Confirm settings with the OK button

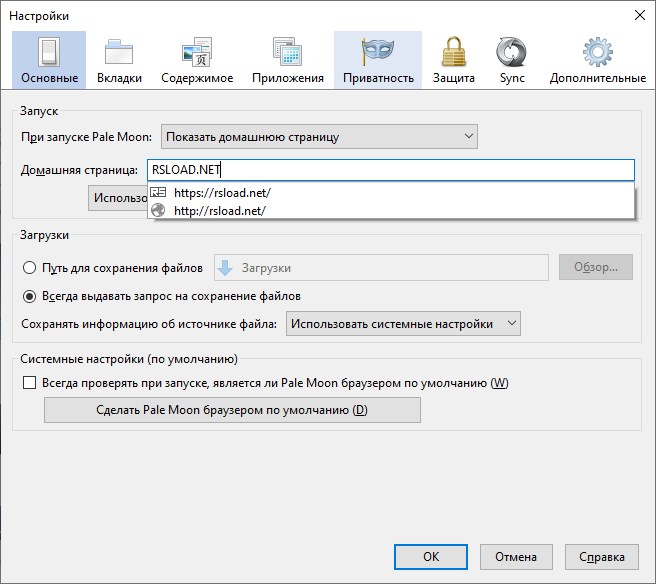click(x=431, y=557)
